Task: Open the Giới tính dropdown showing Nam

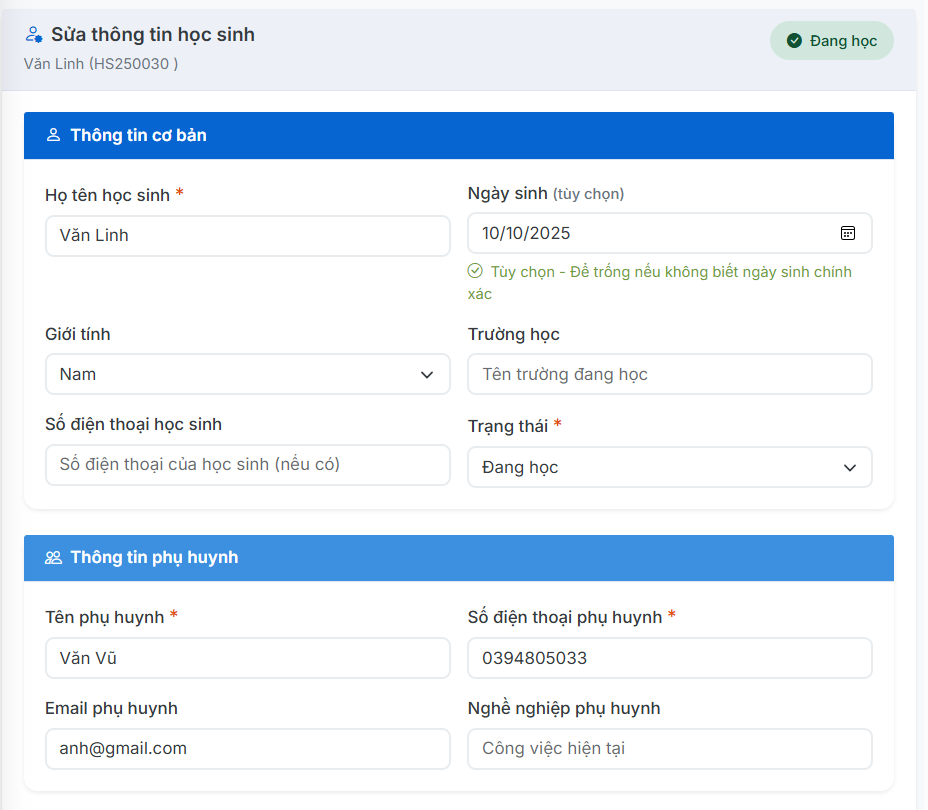Action: click(247, 374)
